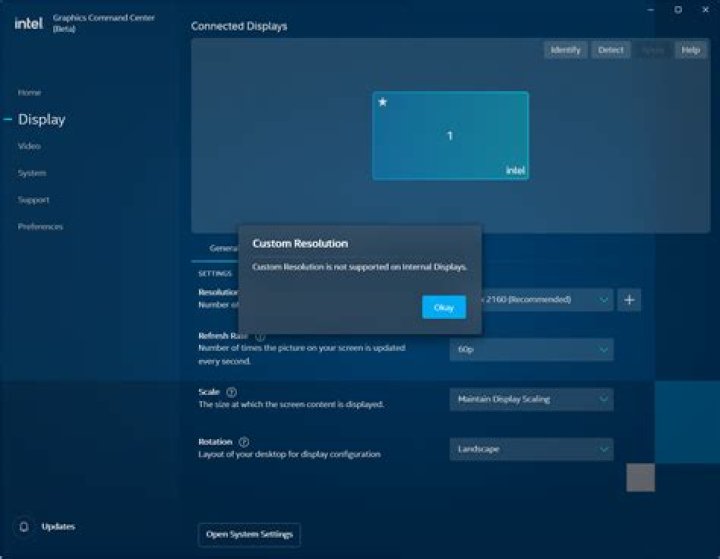Click the Intel logo
This screenshot has height=559, width=720.
28,23
